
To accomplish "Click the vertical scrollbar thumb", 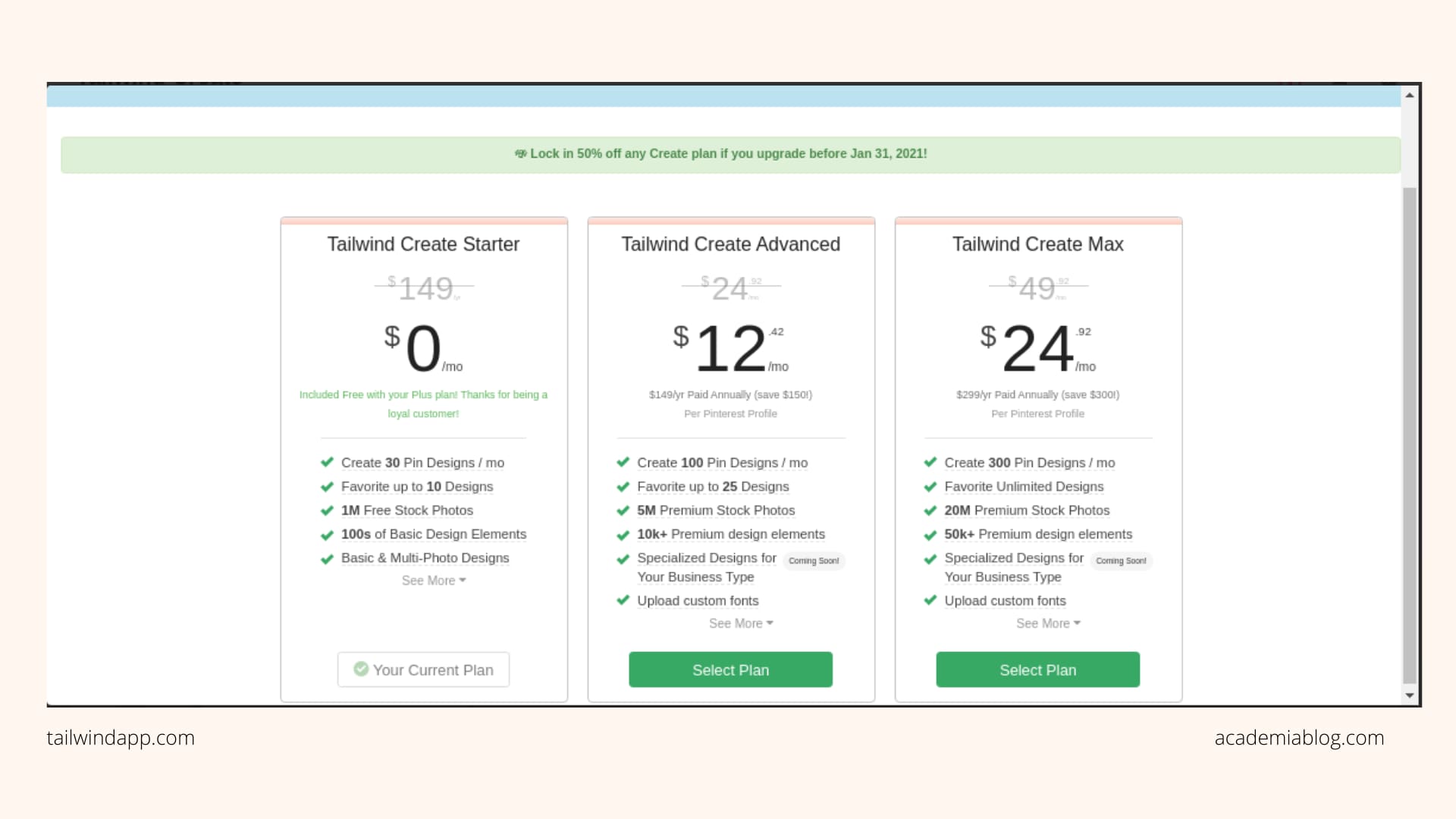I will point(1409,435).
